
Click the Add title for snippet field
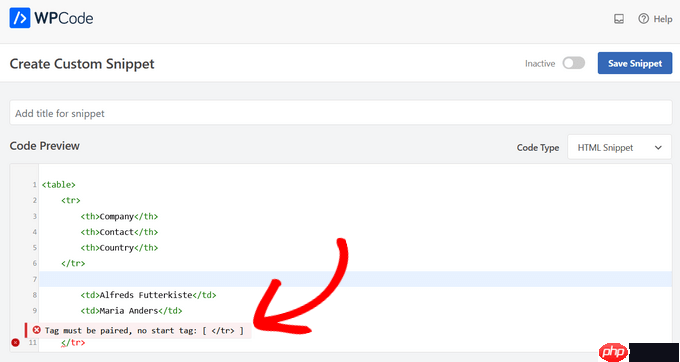pos(341,113)
